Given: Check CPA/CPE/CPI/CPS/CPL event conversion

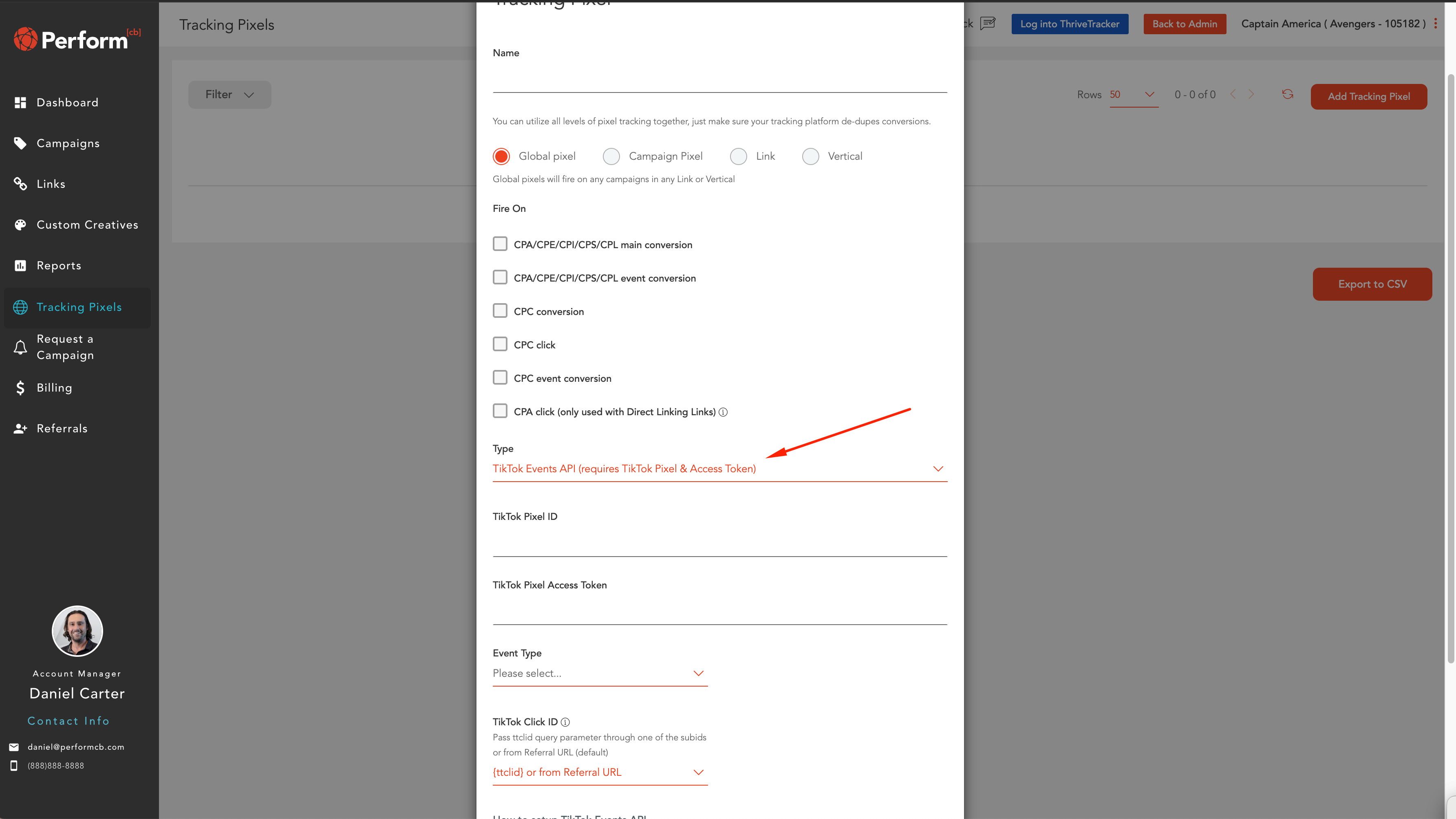Looking at the screenshot, I should [500, 277].
